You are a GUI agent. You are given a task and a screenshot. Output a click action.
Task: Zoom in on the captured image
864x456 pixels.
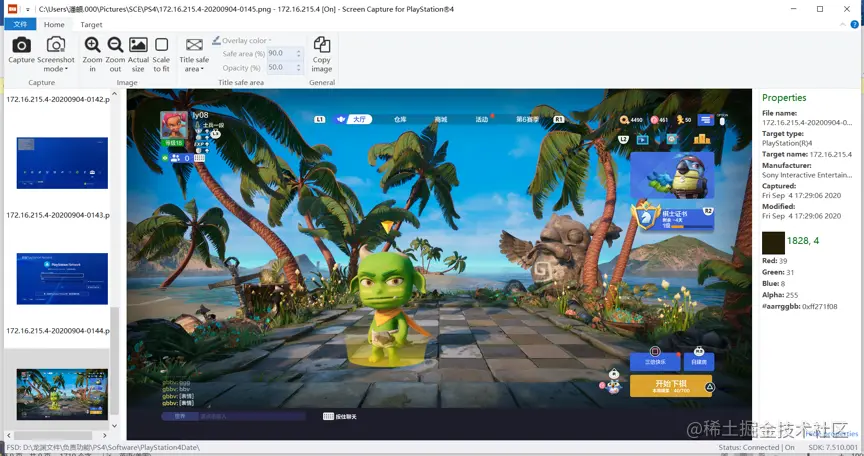(92, 55)
